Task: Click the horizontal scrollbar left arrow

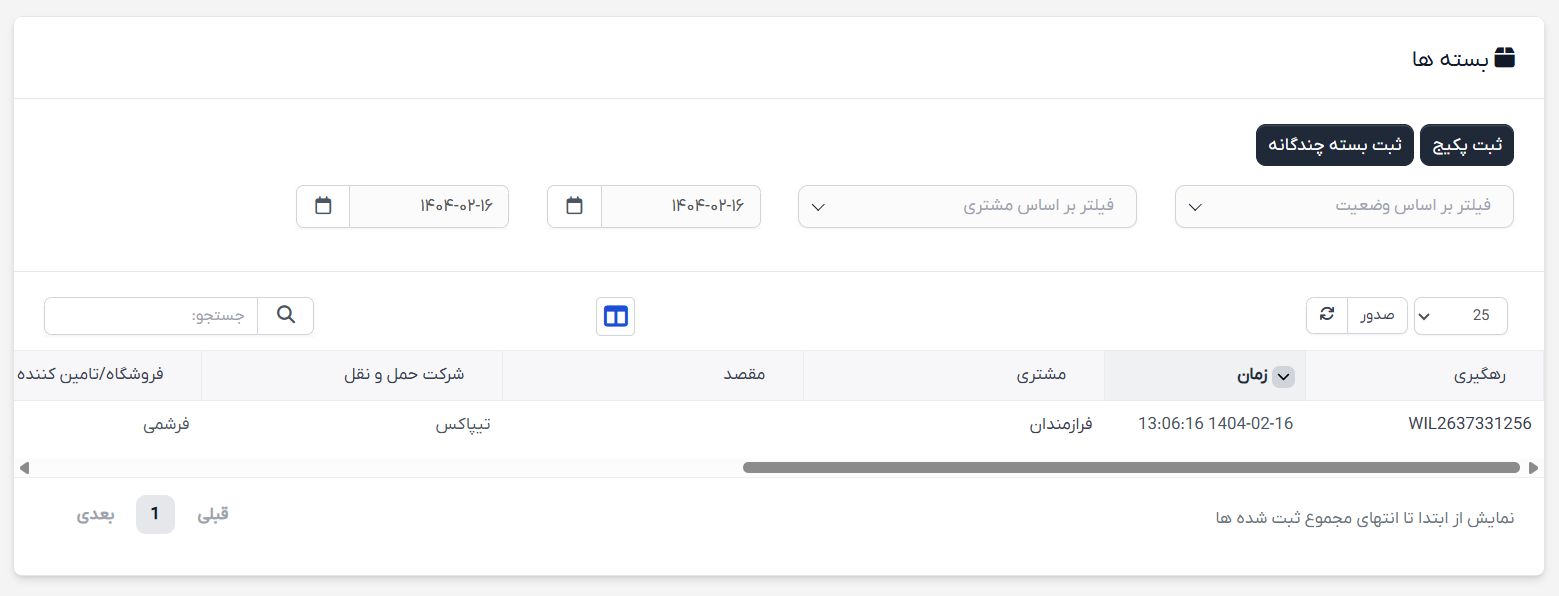Action: (24, 467)
